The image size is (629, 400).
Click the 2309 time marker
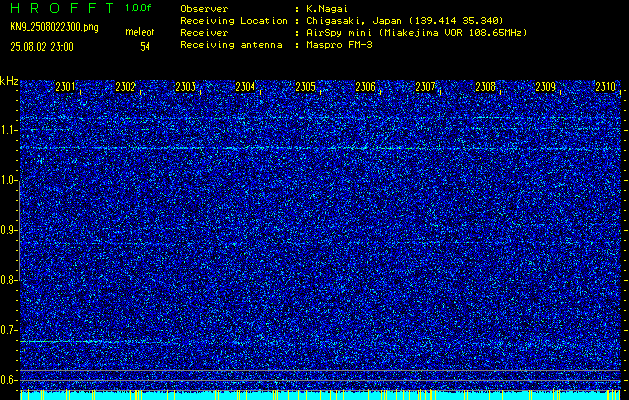click(545, 86)
